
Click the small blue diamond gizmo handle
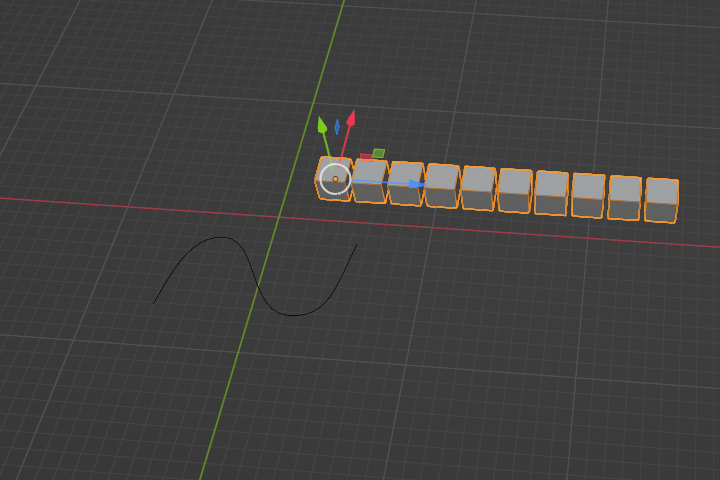337,127
